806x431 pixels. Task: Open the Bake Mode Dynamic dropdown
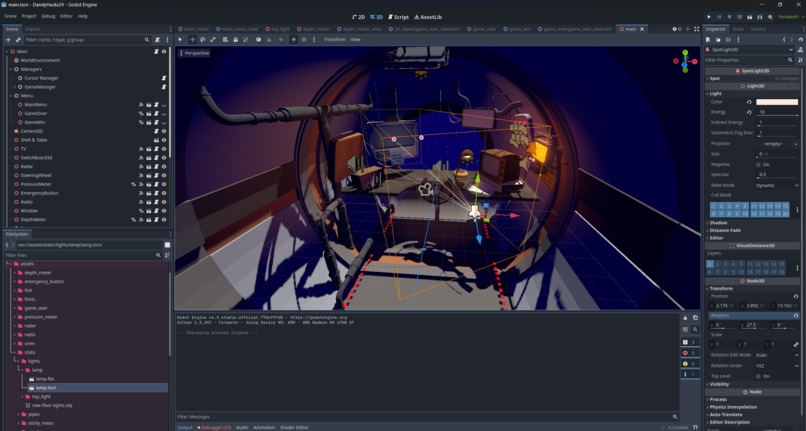[x=778, y=186]
